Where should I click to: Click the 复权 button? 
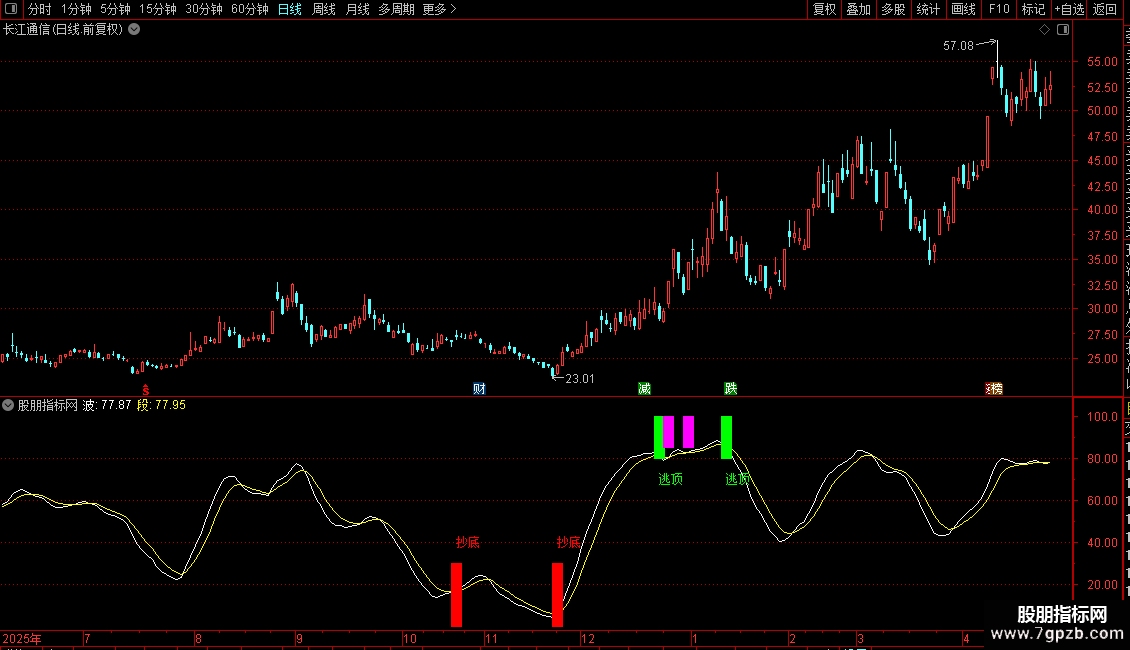(x=824, y=9)
